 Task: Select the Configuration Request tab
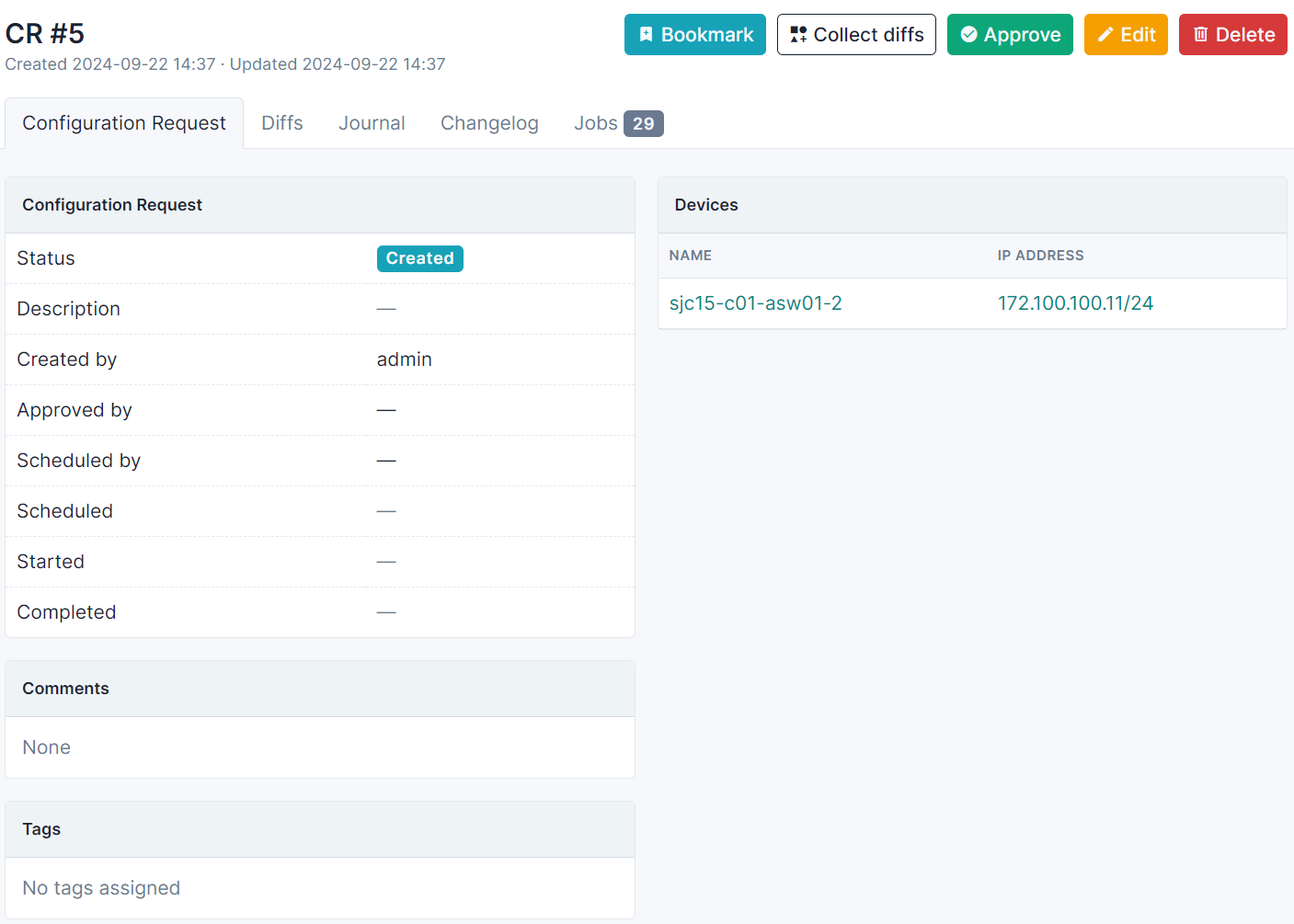(124, 123)
